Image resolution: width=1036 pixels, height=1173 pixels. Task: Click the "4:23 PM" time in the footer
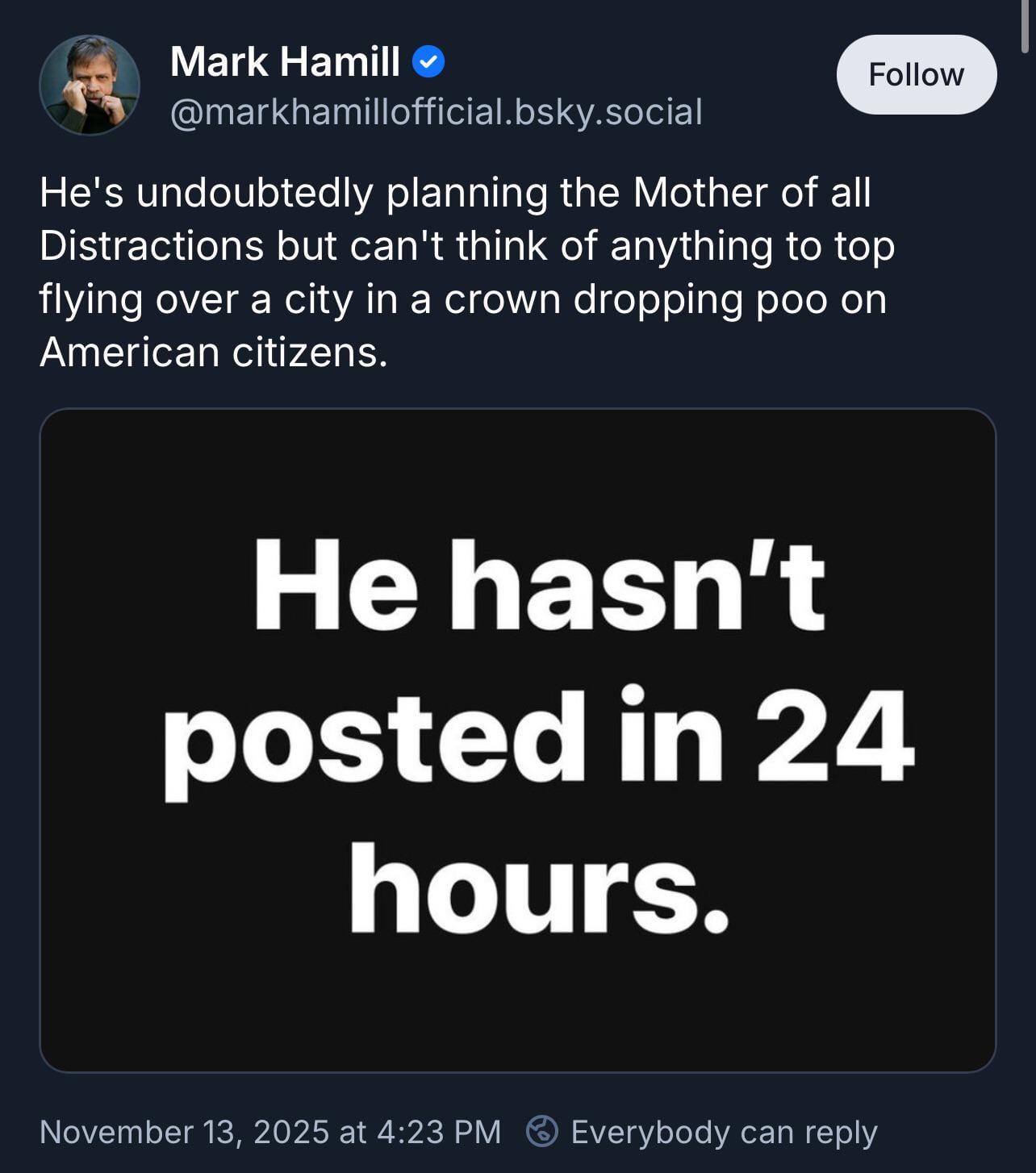(x=439, y=1132)
